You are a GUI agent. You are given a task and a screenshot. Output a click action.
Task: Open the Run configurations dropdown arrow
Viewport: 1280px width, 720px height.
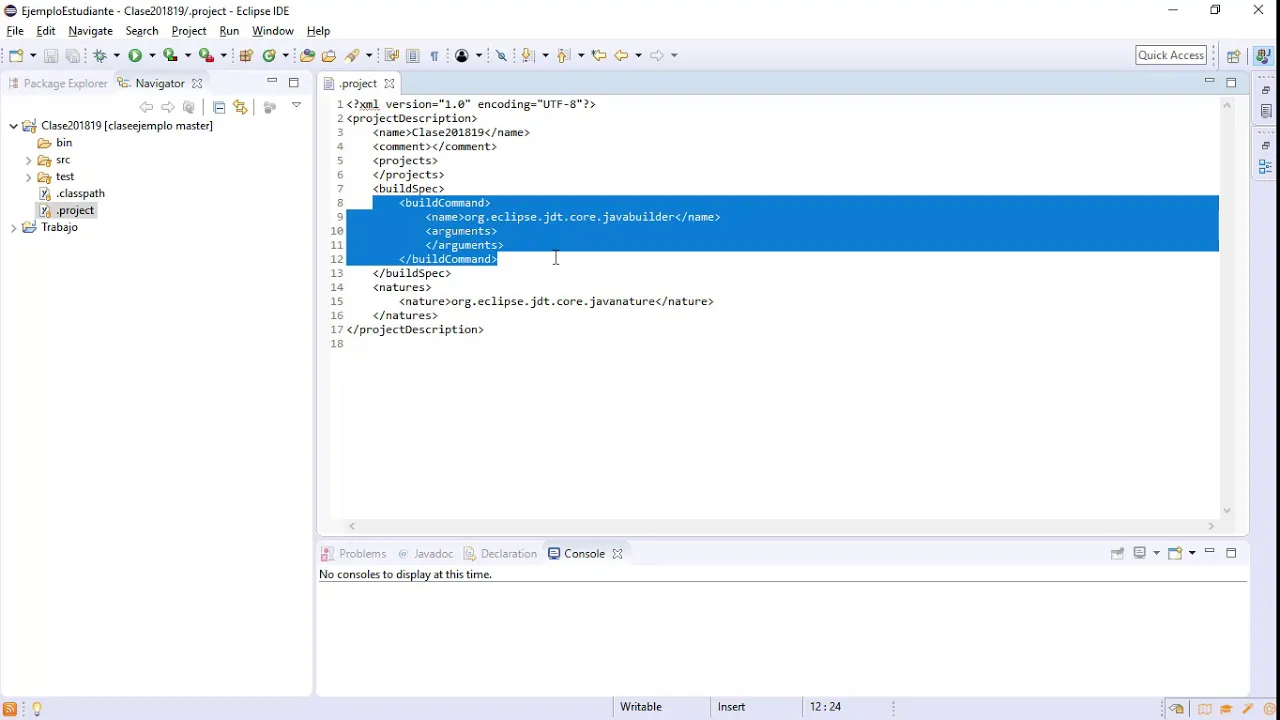(x=151, y=56)
